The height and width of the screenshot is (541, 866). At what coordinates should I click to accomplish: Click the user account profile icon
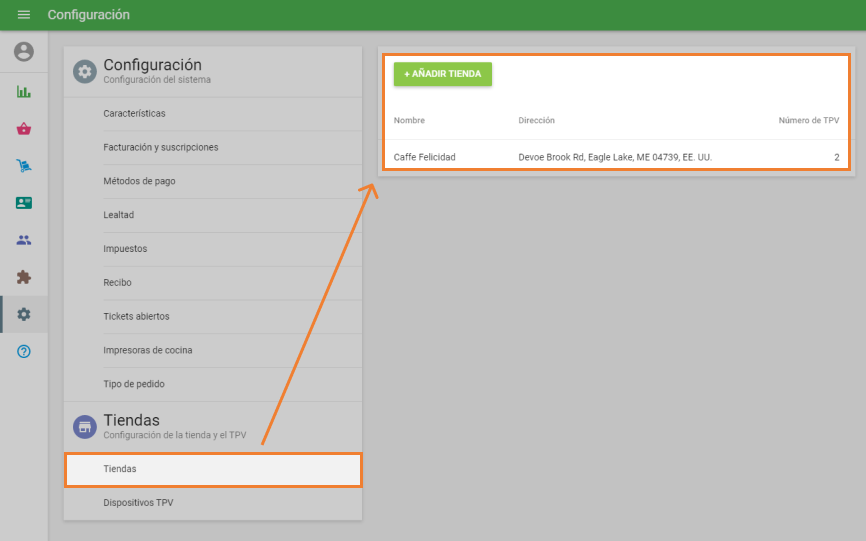(x=24, y=52)
